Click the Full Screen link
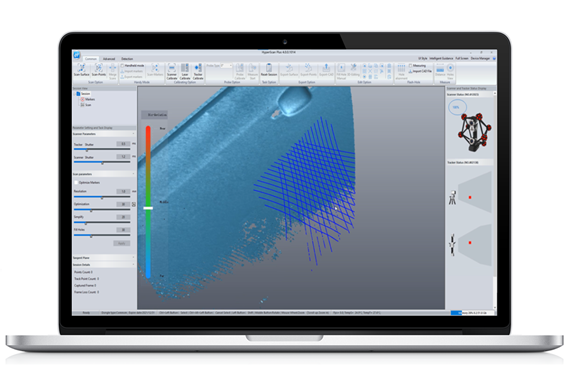569x392 pixels. pyautogui.click(x=462, y=58)
